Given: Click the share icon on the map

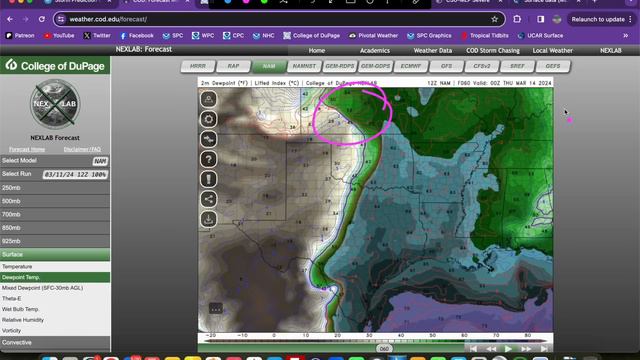Looking at the screenshot, I should coord(209,199).
